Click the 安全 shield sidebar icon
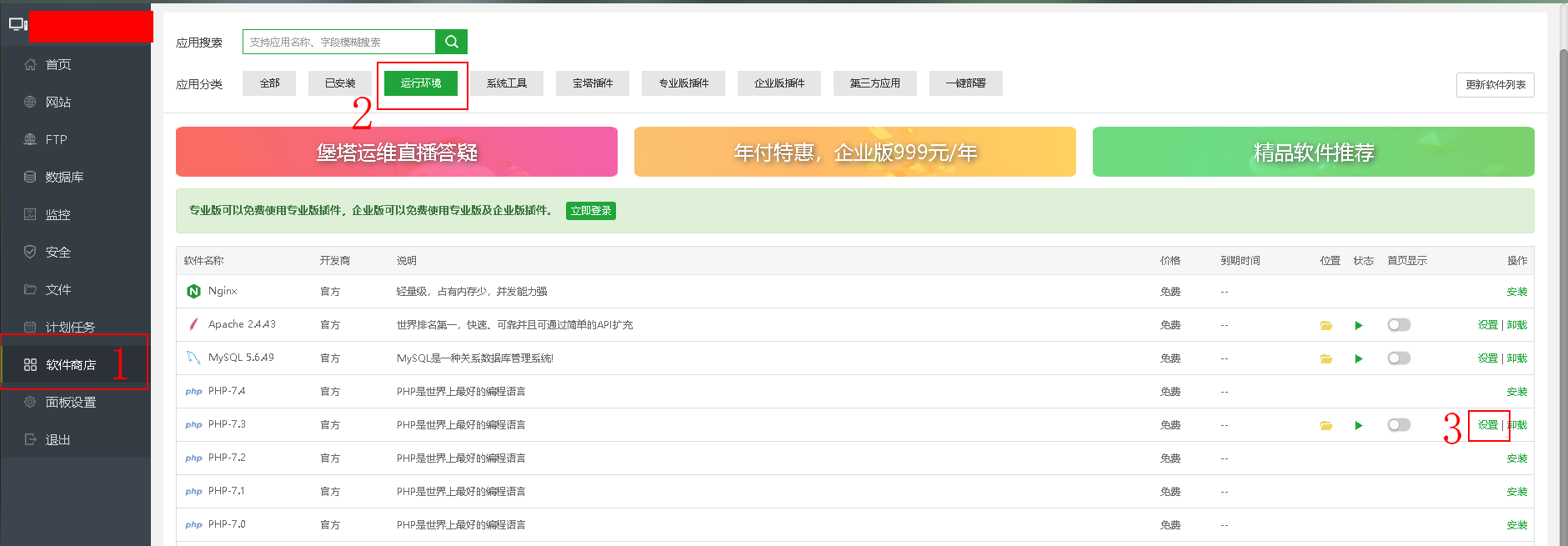This screenshot has width=1568, height=546. coord(30,252)
